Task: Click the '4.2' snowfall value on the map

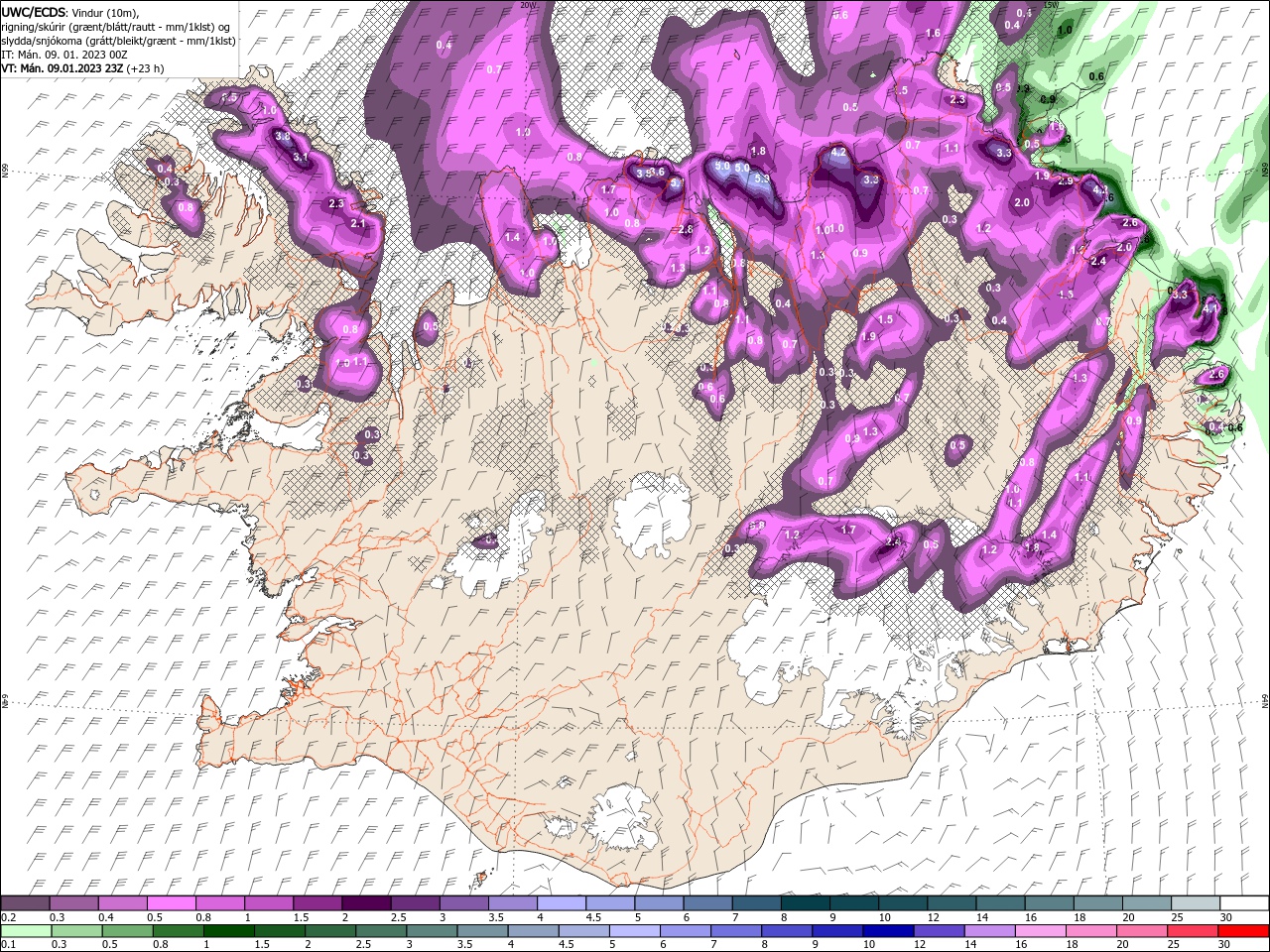Action: 838,153
